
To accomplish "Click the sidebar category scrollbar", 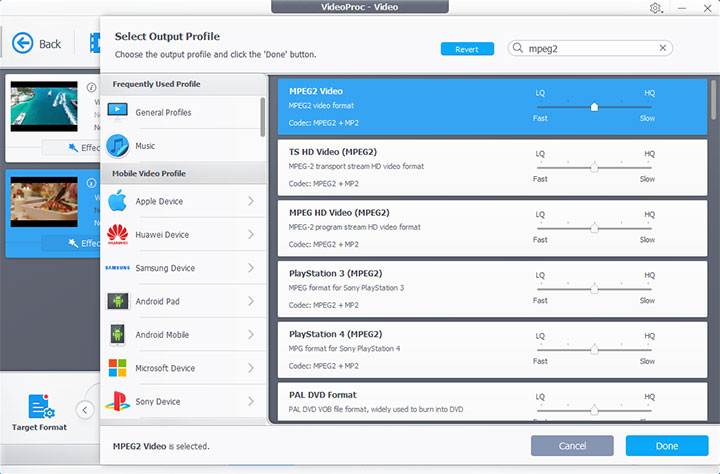I will [263, 117].
